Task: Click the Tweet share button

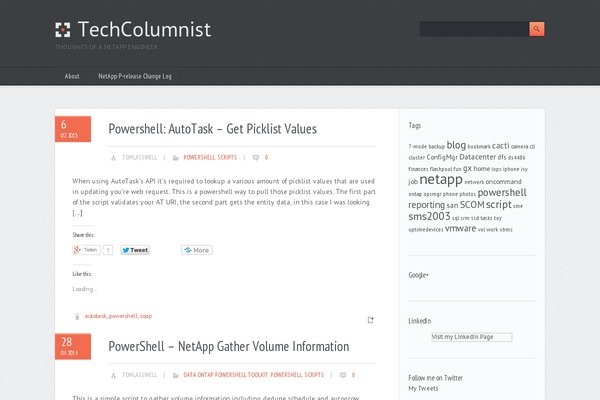Action: (x=135, y=250)
